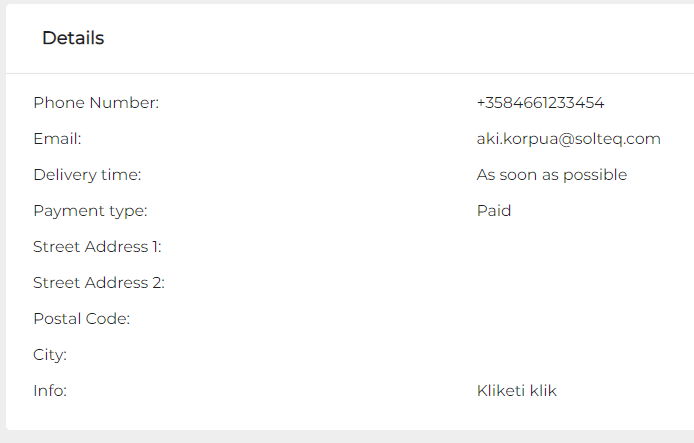Click the City label
The height and width of the screenshot is (443, 694).
50,355
